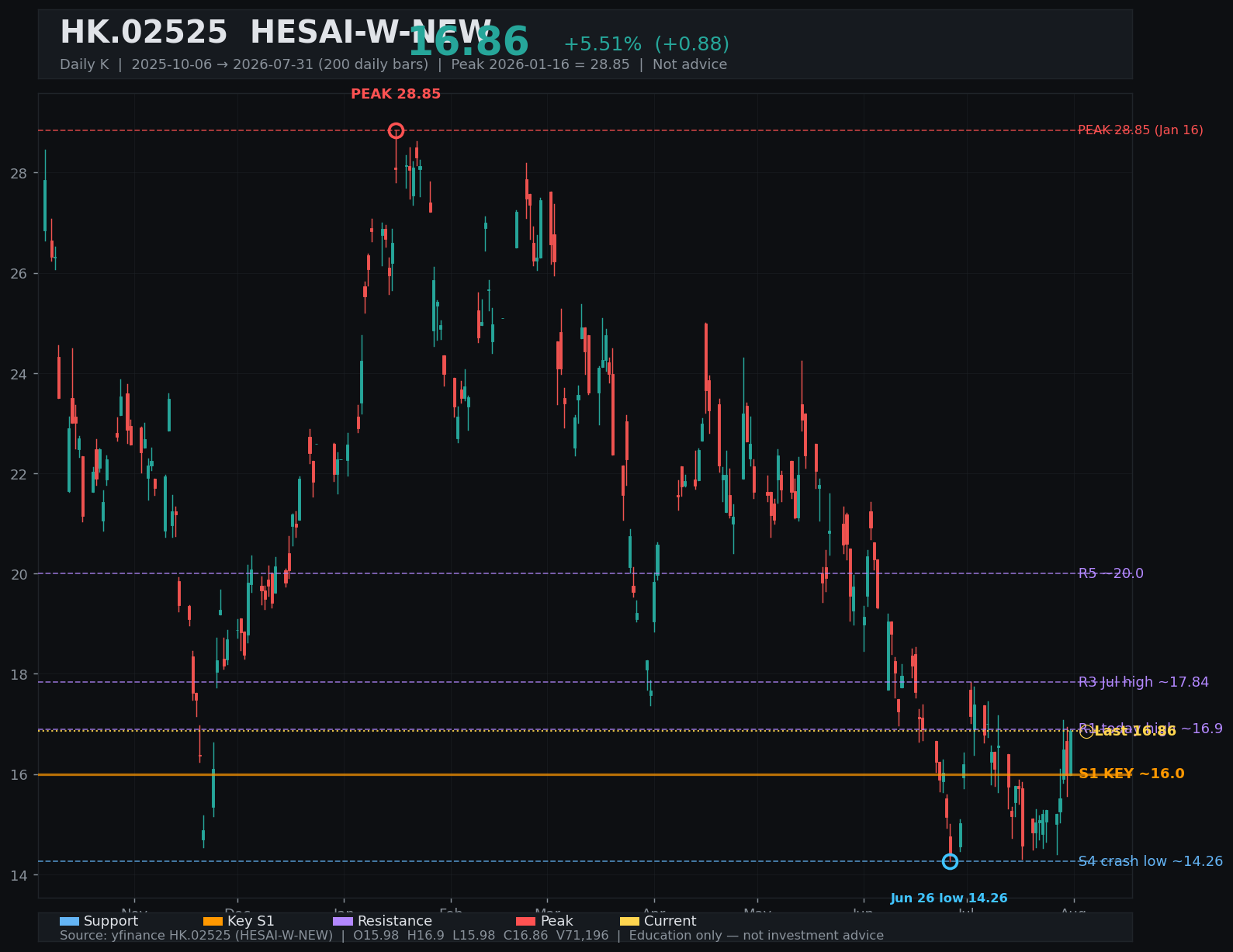Click the 28 y-axis price label

[x=19, y=173]
